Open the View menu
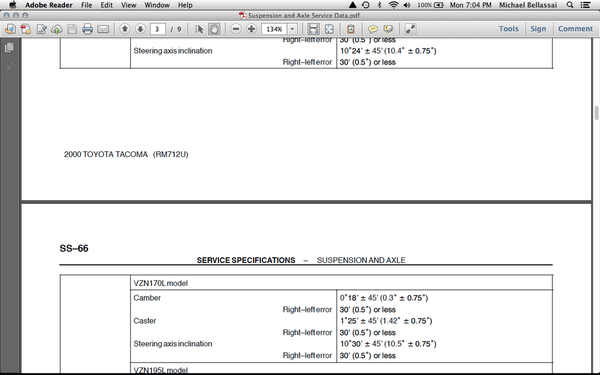This screenshot has height=375, width=600. 129,5
